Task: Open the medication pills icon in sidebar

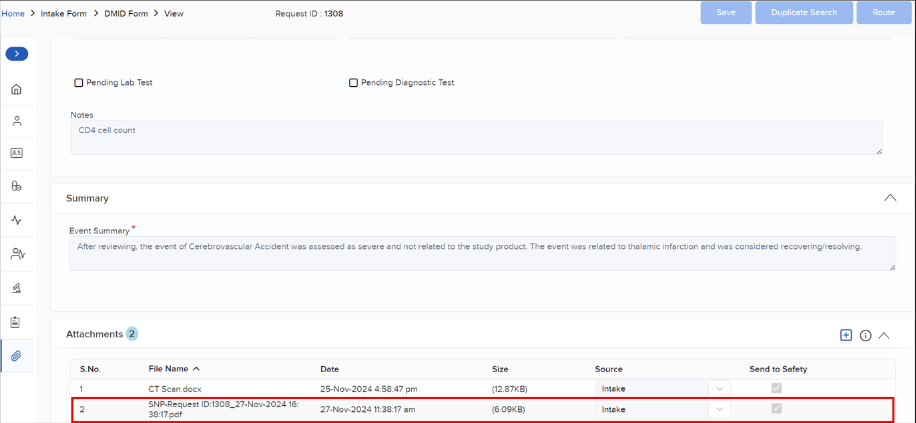Action: [16, 186]
